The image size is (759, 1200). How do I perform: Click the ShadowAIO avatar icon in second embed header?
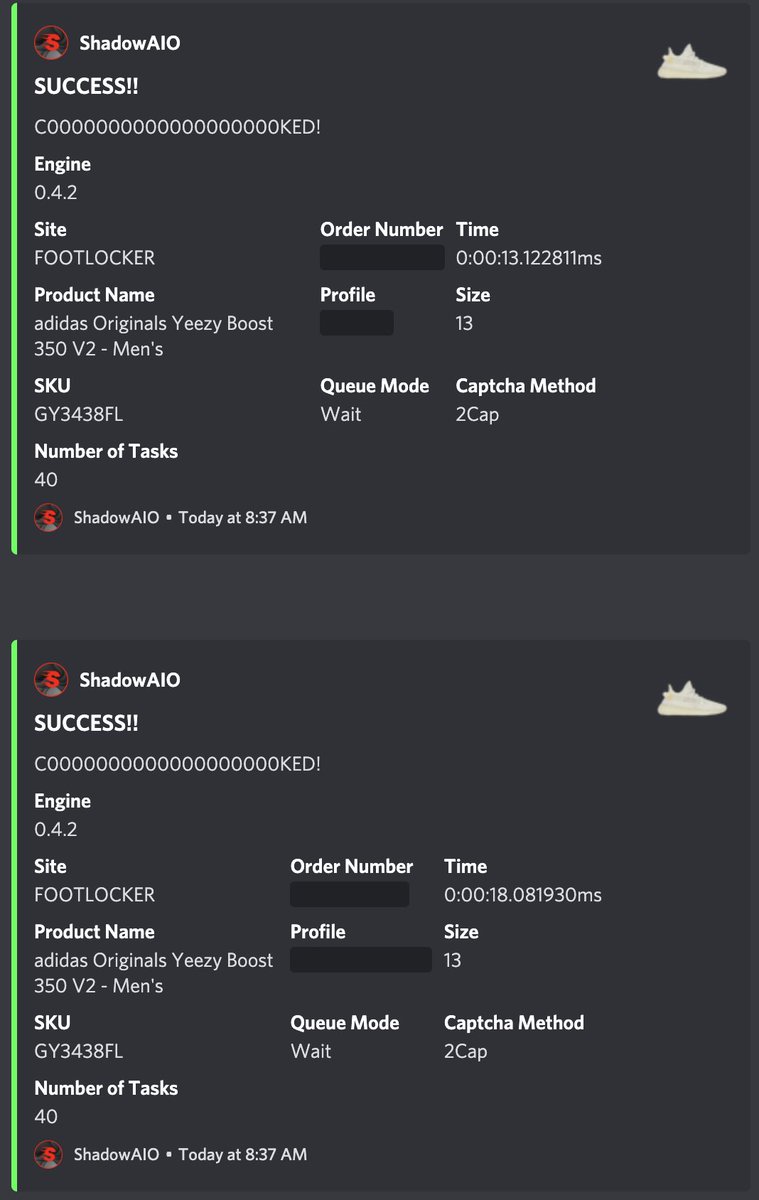point(51,680)
